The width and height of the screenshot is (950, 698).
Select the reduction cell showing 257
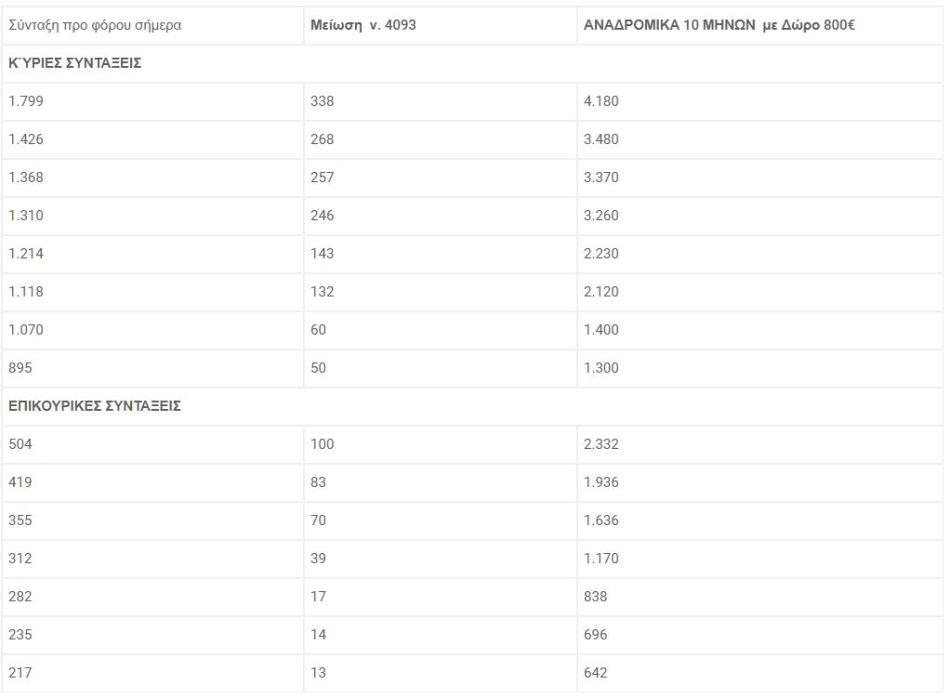point(440,178)
